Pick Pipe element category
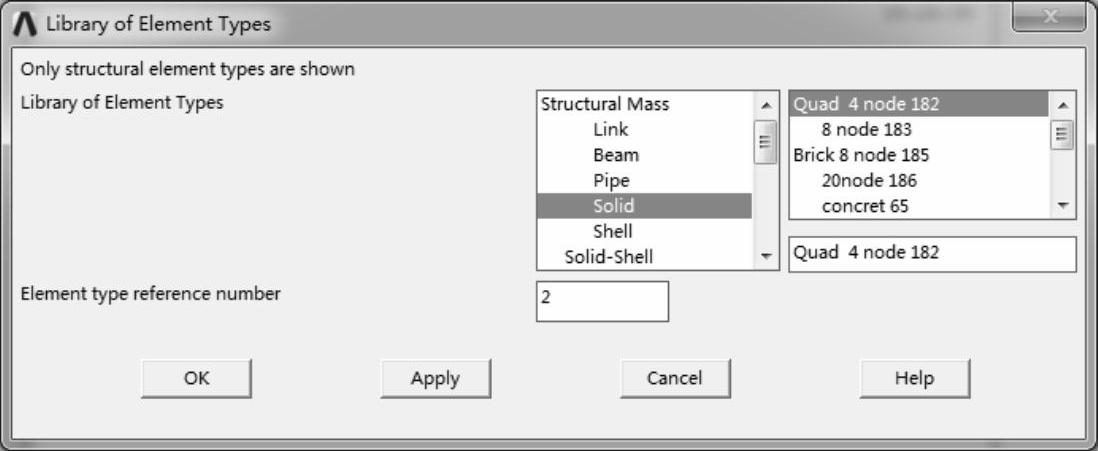The width and height of the screenshot is (1098, 451). pos(611,181)
